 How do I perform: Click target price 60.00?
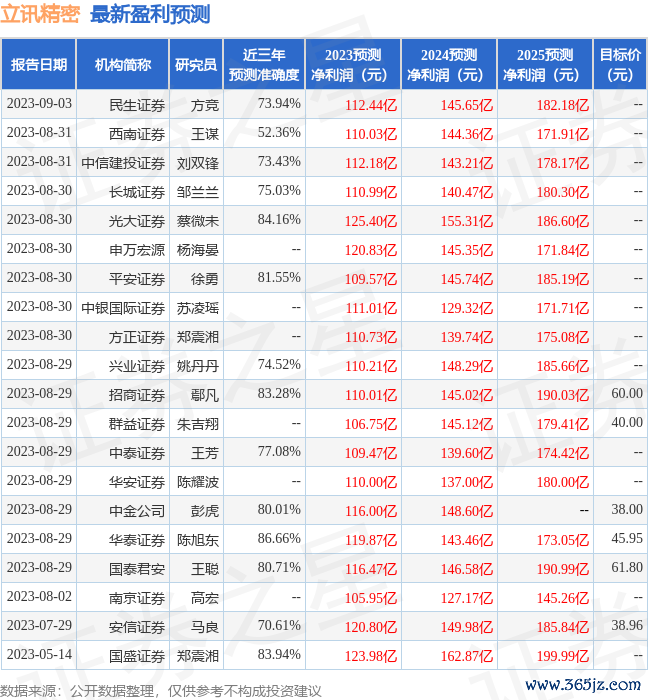(x=627, y=393)
